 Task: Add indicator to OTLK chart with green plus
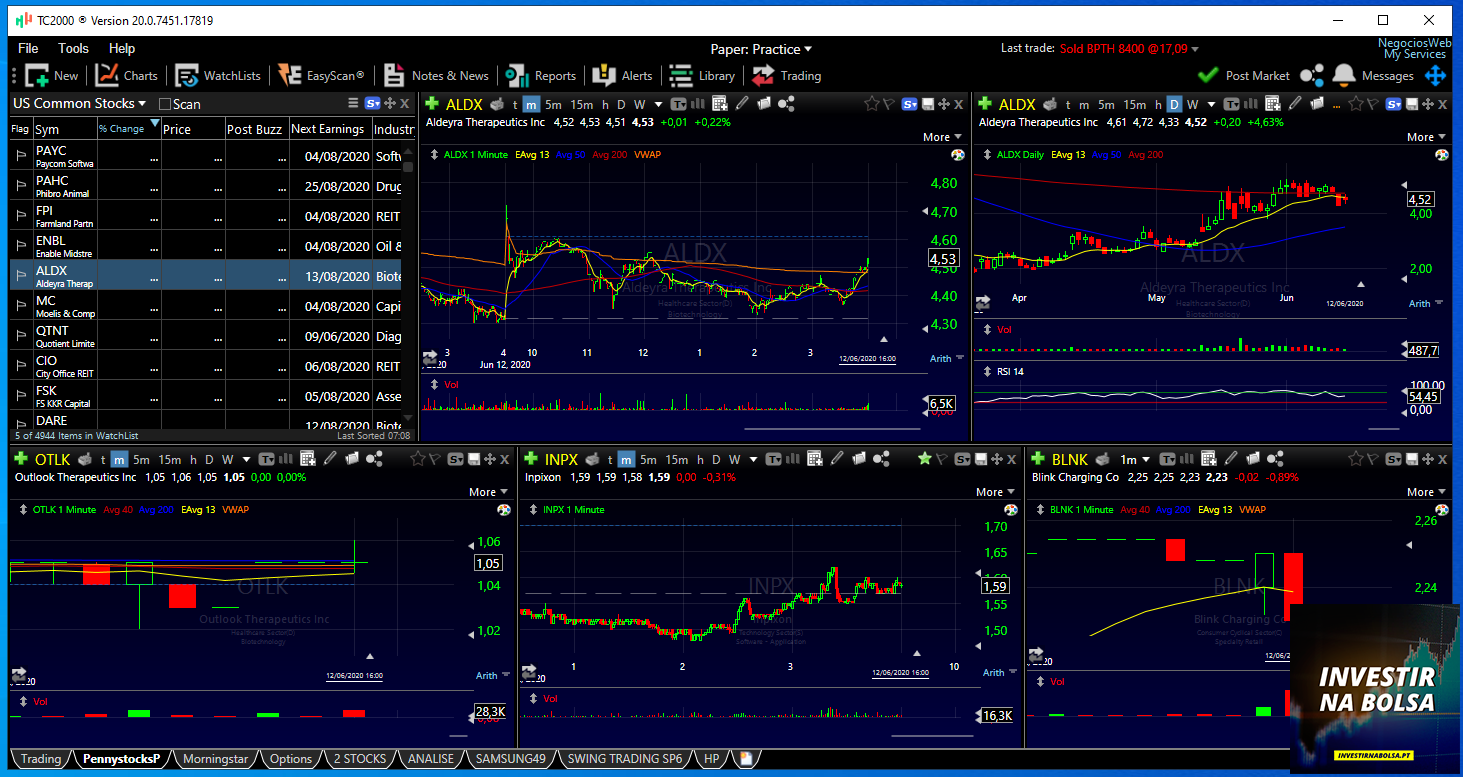tap(20, 459)
